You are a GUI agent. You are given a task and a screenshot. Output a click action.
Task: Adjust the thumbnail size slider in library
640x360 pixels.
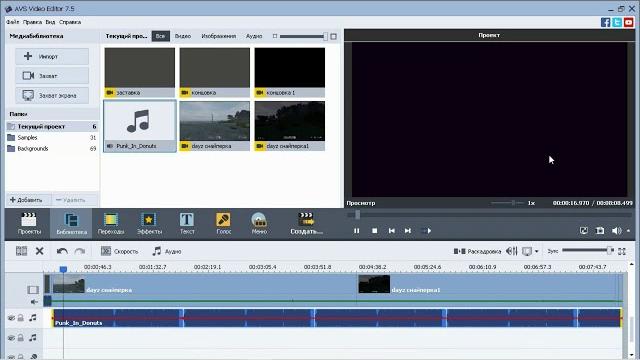303,36
